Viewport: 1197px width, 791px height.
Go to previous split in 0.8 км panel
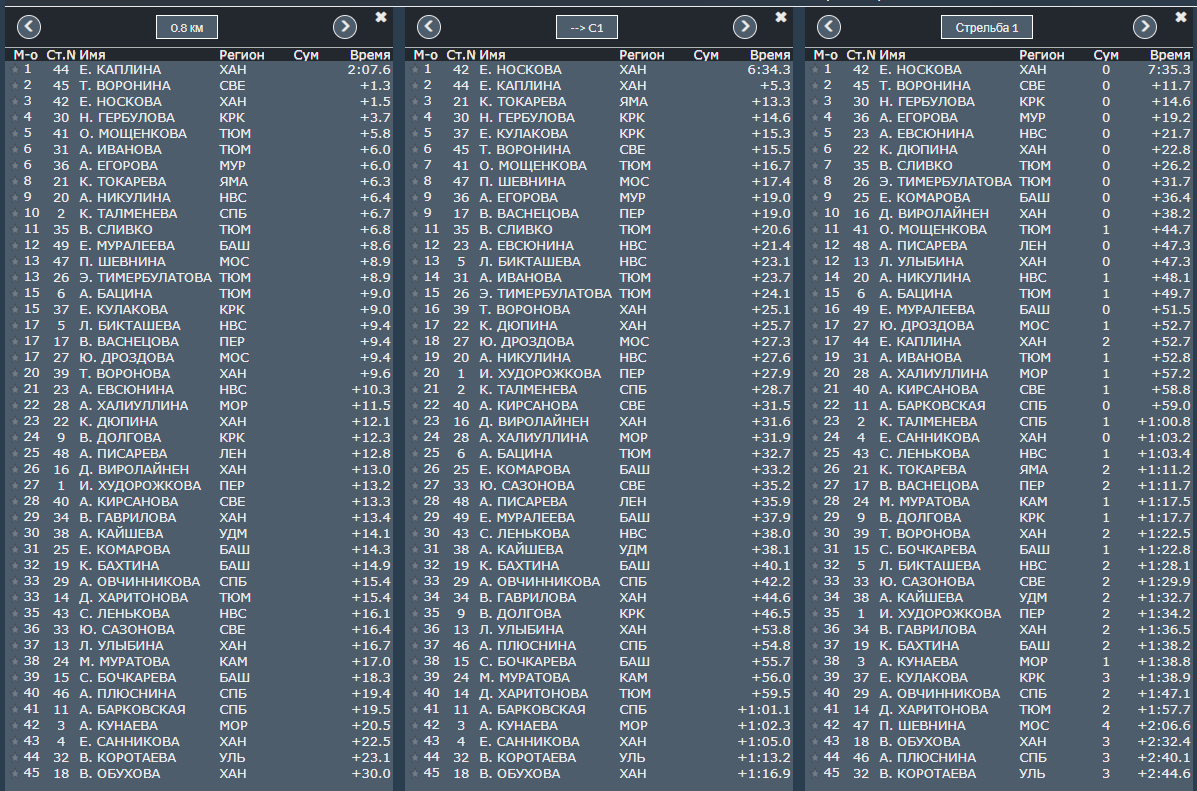29,27
